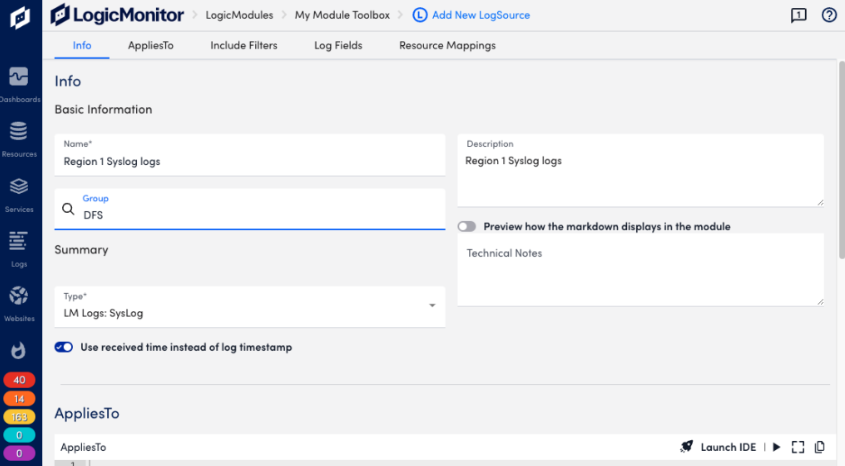Toggle markdown preview switch

click(x=467, y=226)
